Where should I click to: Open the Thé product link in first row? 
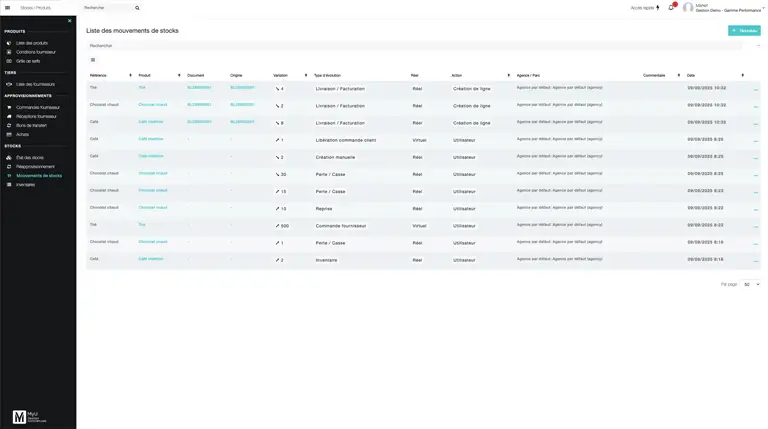[x=142, y=88]
